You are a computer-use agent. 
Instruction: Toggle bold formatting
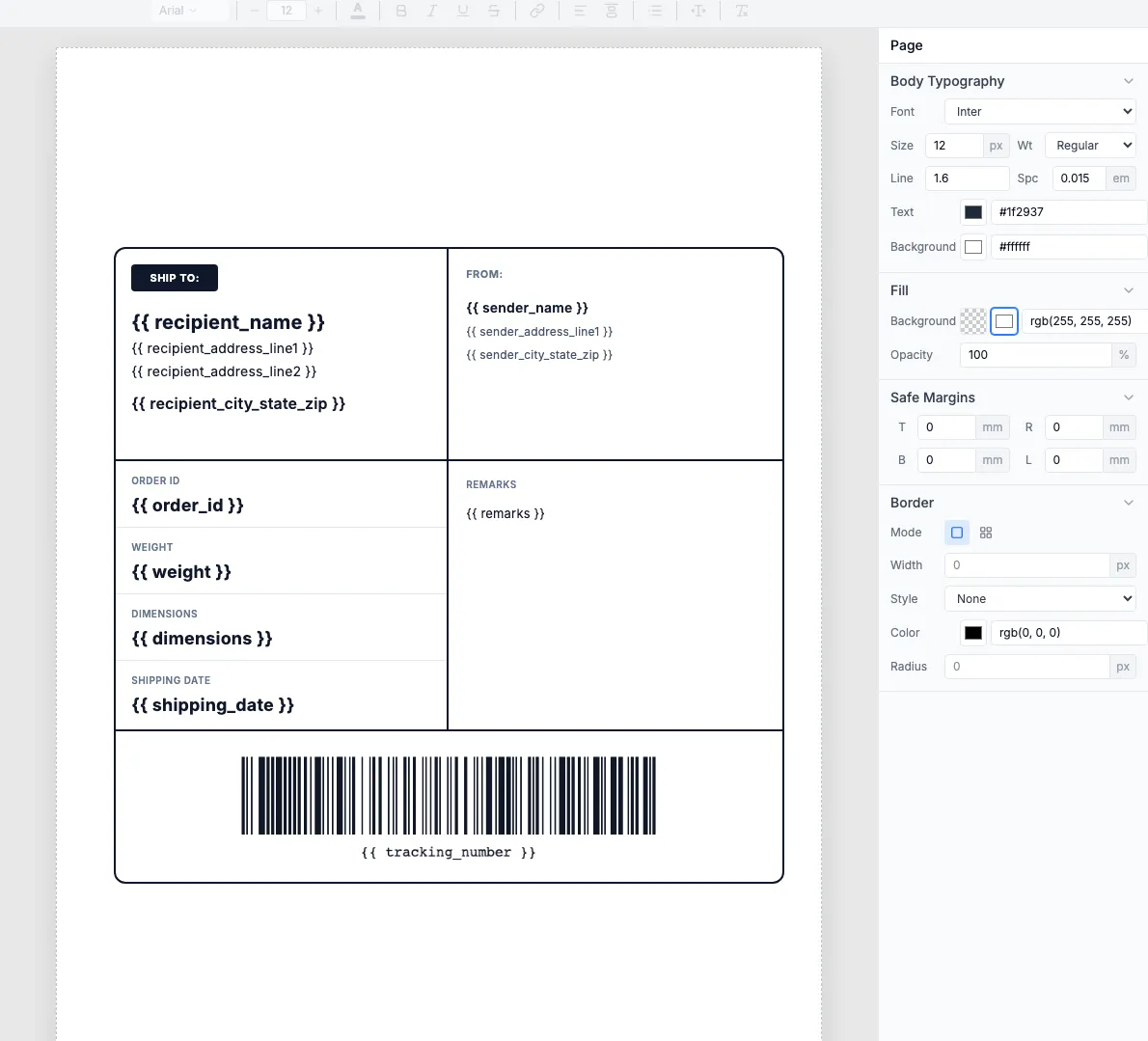[x=401, y=11]
